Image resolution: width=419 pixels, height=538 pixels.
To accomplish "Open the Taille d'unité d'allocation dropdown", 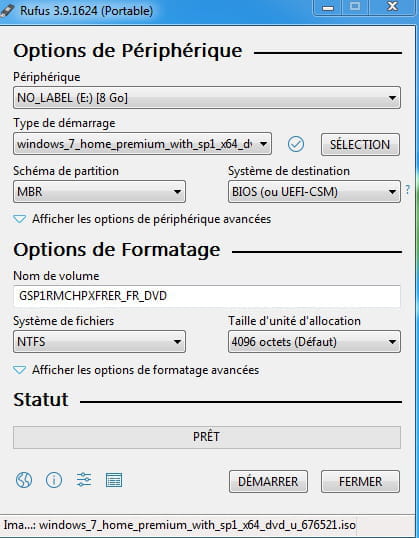I will coord(314,342).
